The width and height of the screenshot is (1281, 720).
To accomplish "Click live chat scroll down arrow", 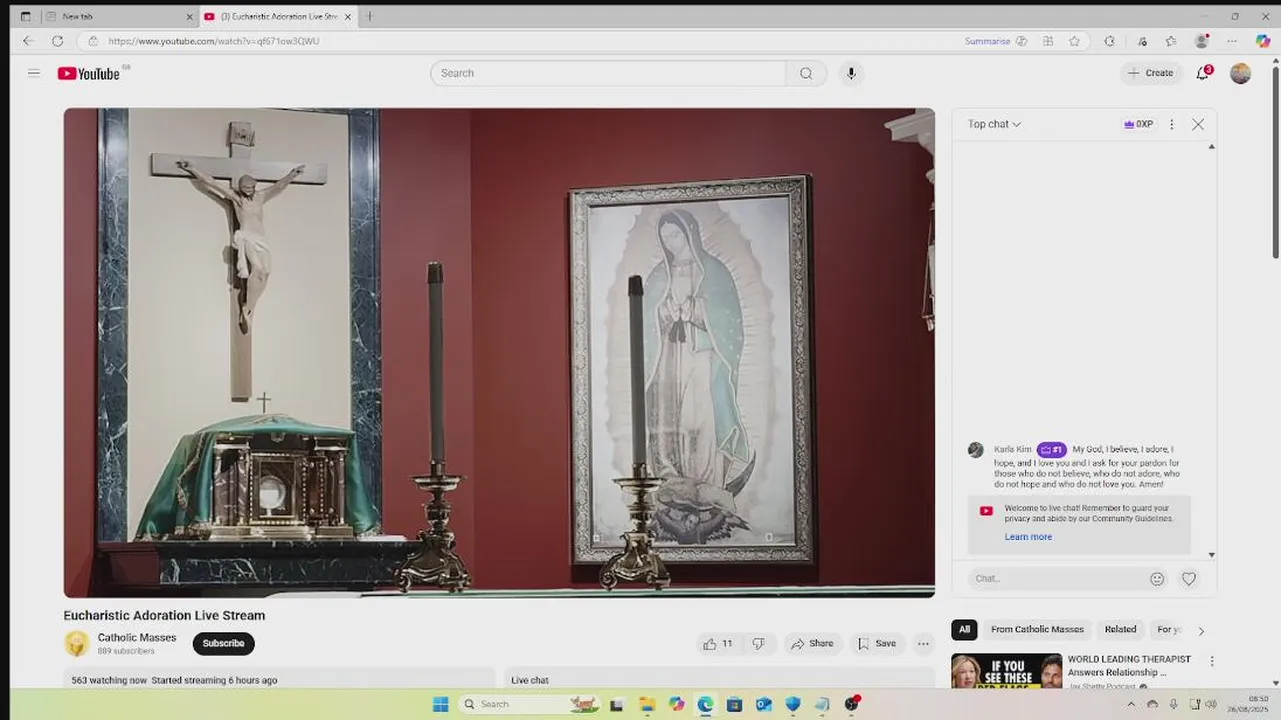I will 1211,554.
